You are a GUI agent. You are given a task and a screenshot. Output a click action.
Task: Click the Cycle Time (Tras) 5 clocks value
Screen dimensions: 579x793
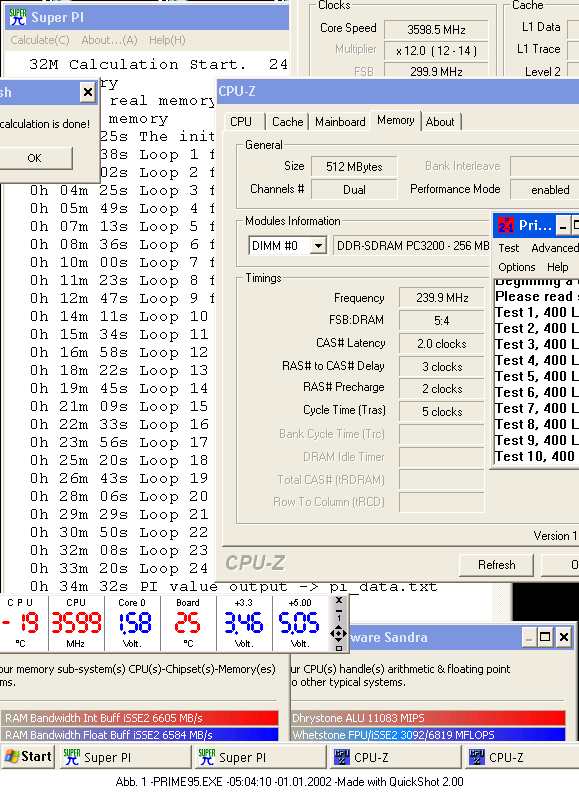coord(442,412)
